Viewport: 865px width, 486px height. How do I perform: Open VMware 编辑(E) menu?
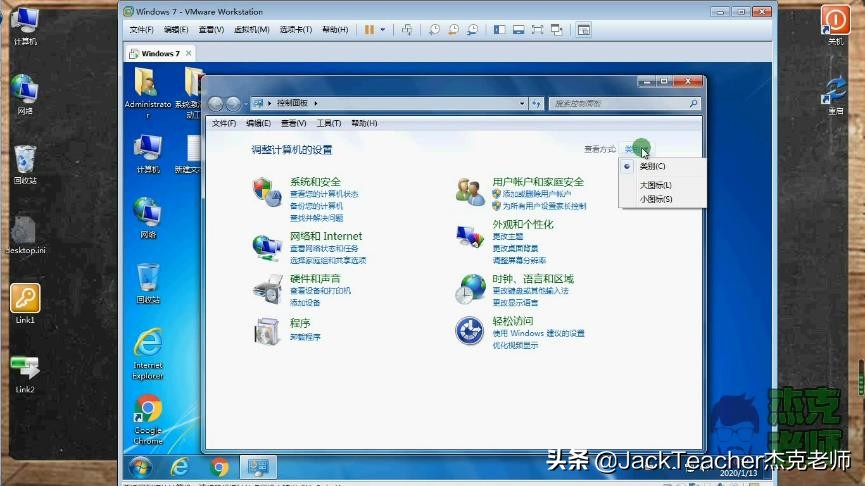(x=176, y=30)
